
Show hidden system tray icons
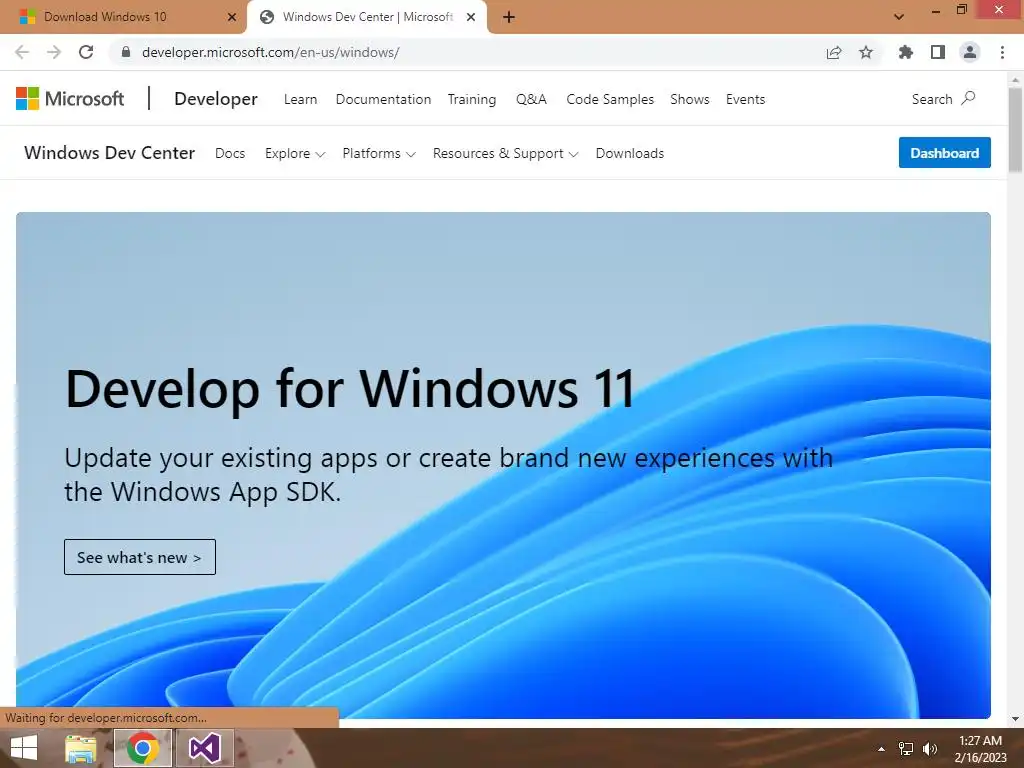tap(881, 749)
